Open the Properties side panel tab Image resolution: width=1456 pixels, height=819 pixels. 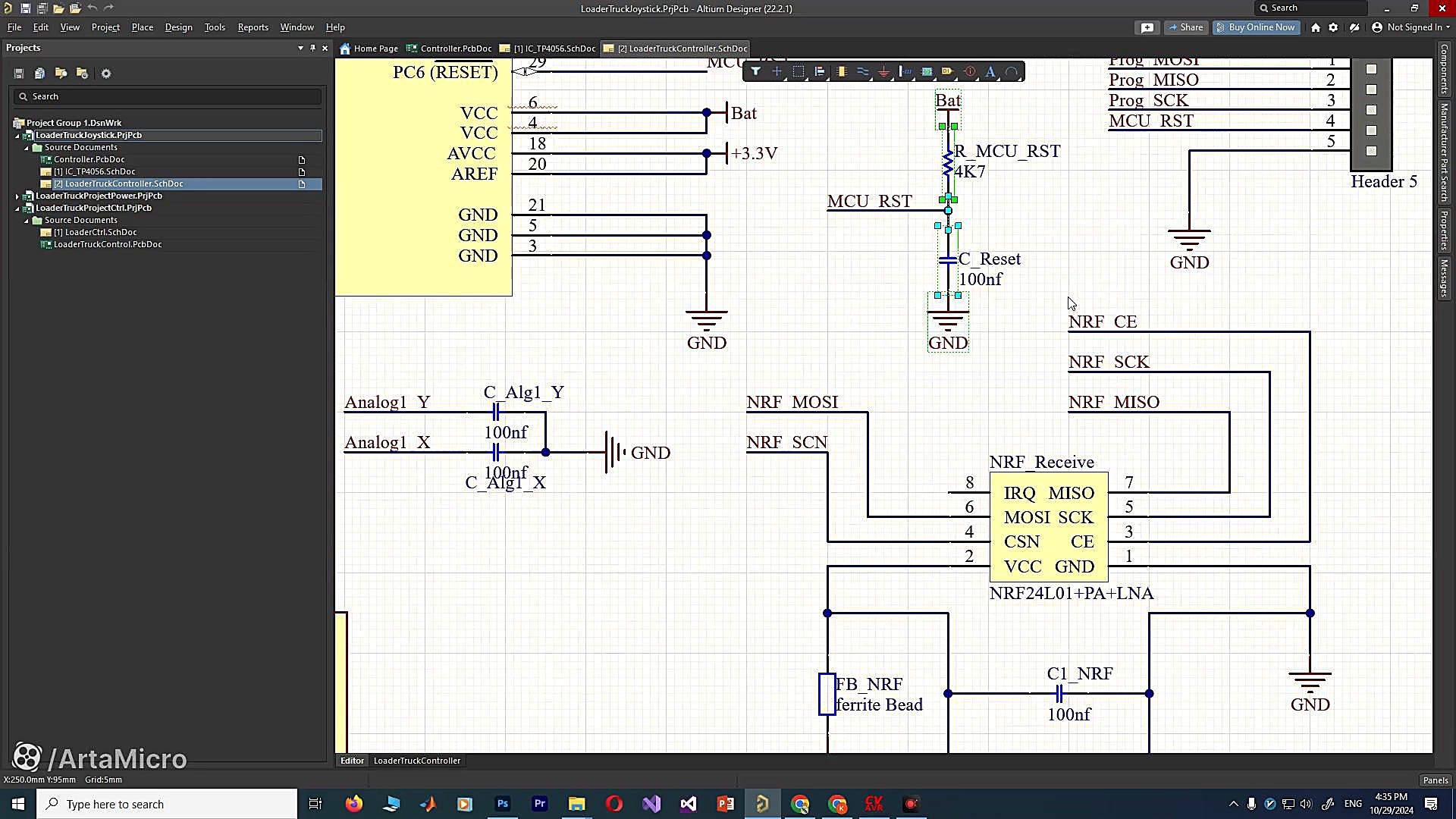tap(1444, 230)
